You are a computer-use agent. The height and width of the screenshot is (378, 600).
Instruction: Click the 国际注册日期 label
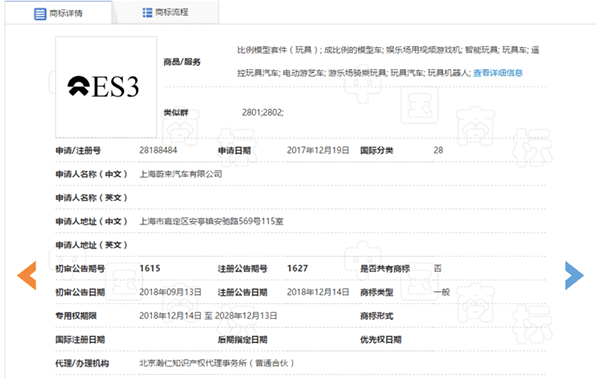pyautogui.click(x=80, y=339)
